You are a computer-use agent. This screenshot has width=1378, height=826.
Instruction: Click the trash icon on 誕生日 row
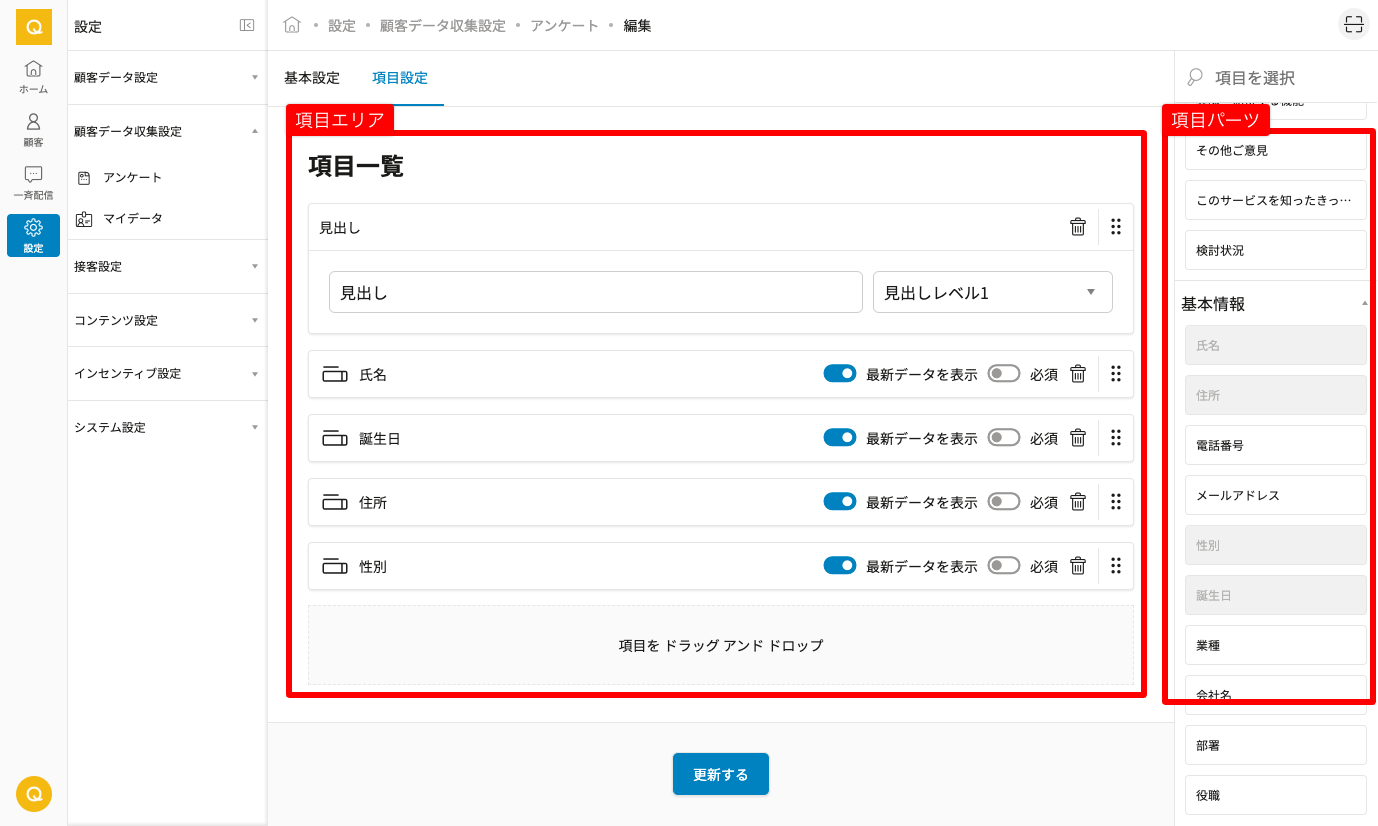click(x=1078, y=438)
